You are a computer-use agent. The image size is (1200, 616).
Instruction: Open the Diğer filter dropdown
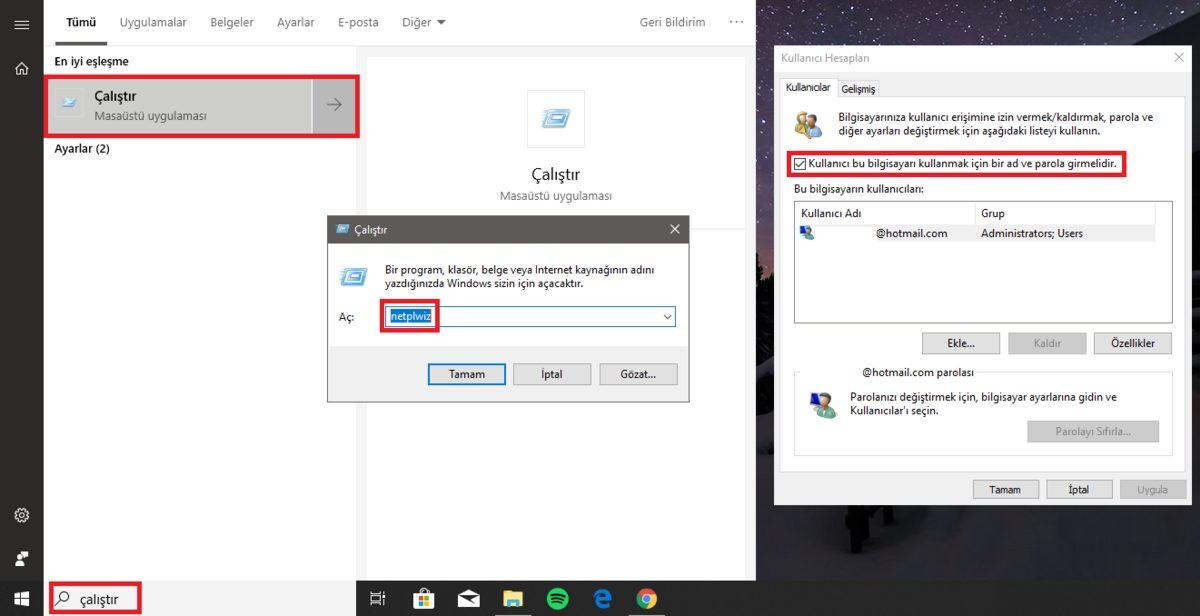click(x=423, y=21)
